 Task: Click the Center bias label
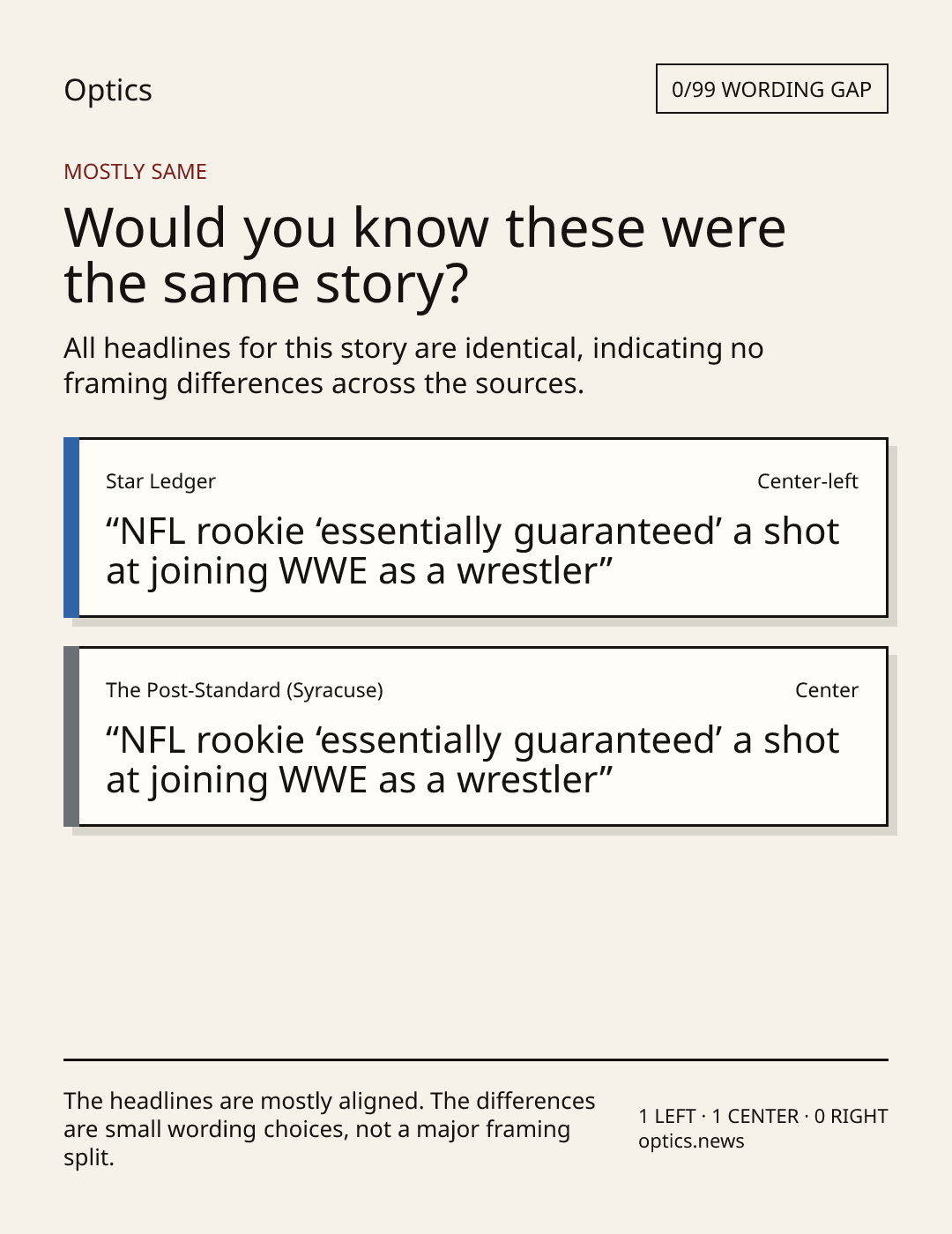click(826, 690)
